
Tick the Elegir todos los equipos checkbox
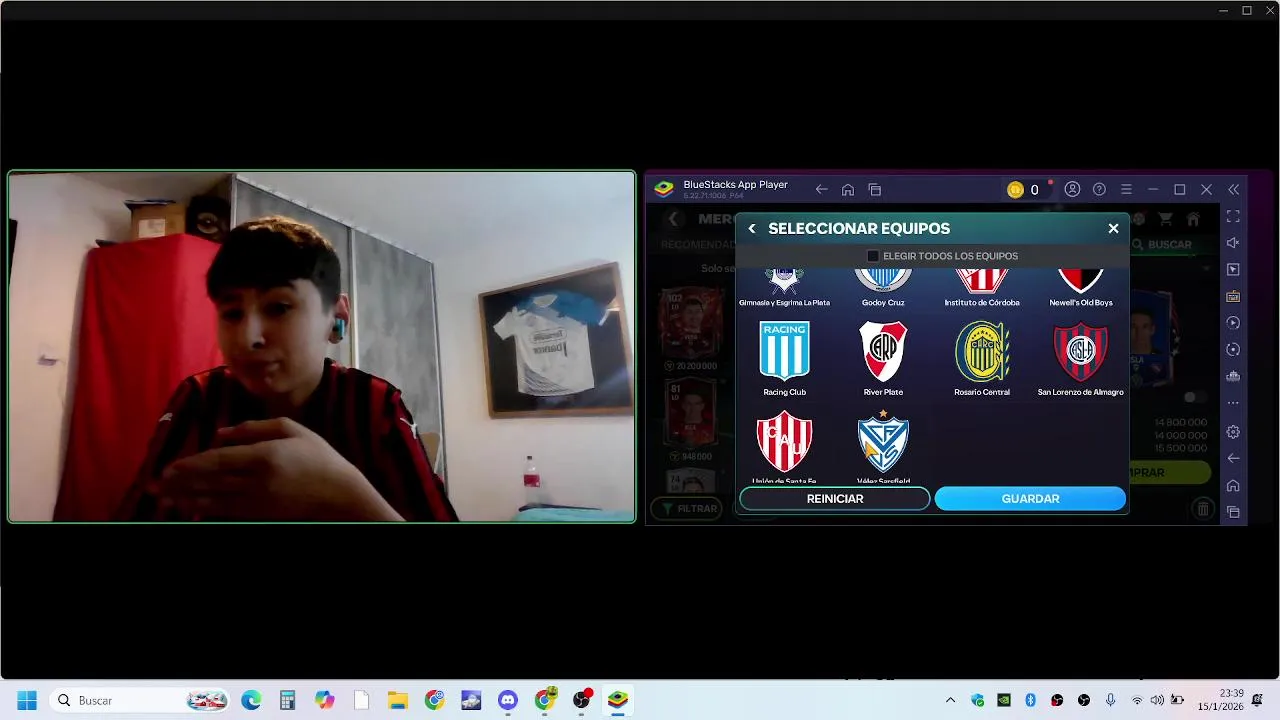873,256
